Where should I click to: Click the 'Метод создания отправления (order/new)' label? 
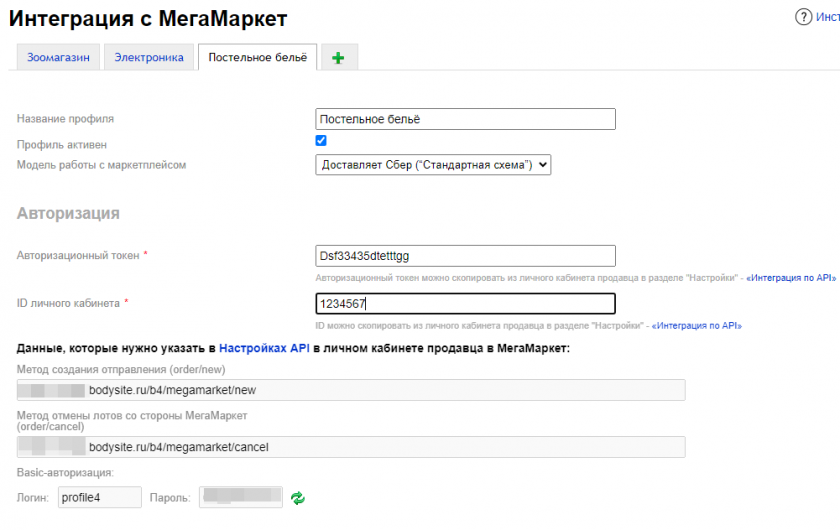[121, 369]
